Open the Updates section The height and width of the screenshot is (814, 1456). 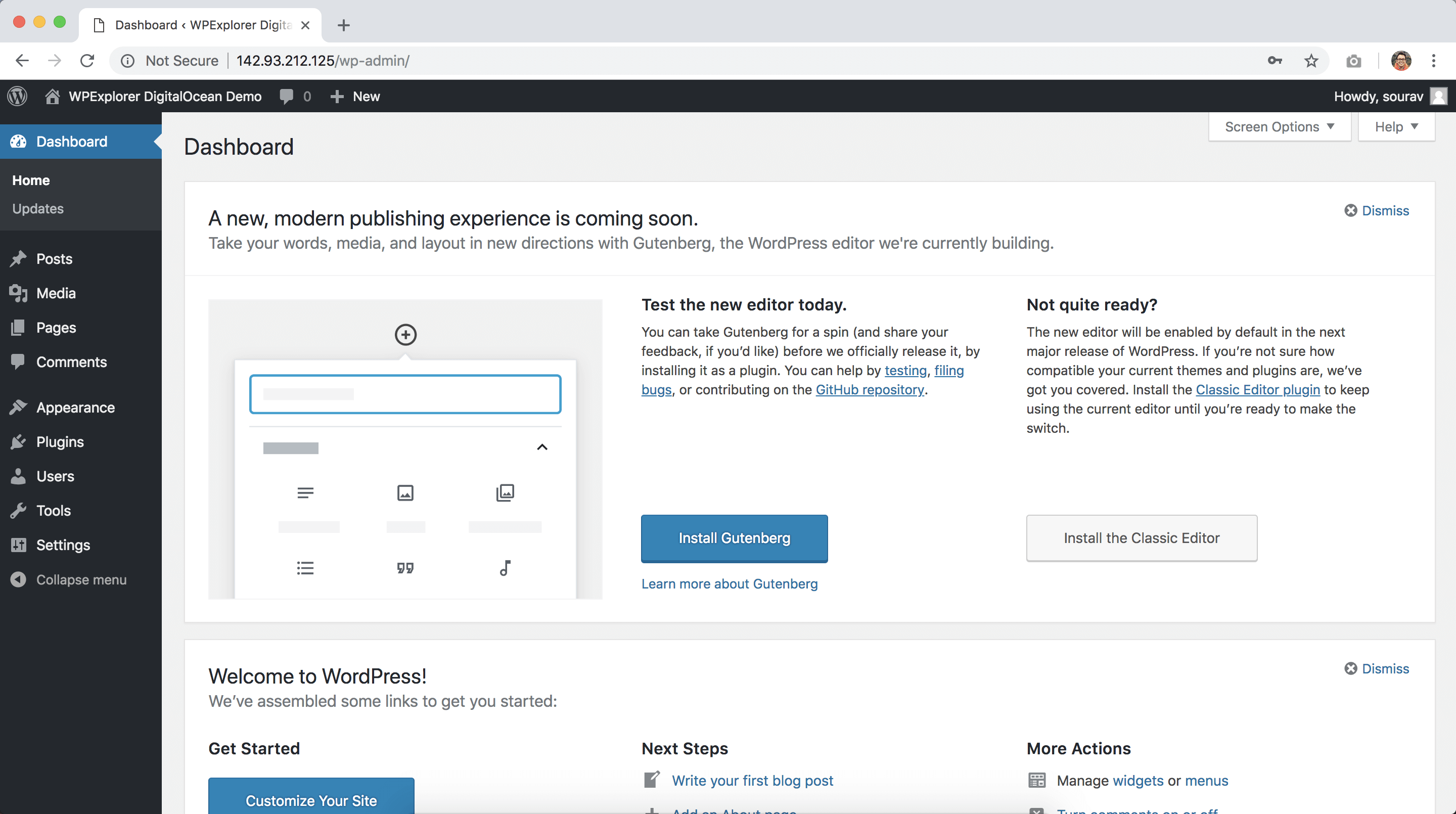(x=37, y=208)
